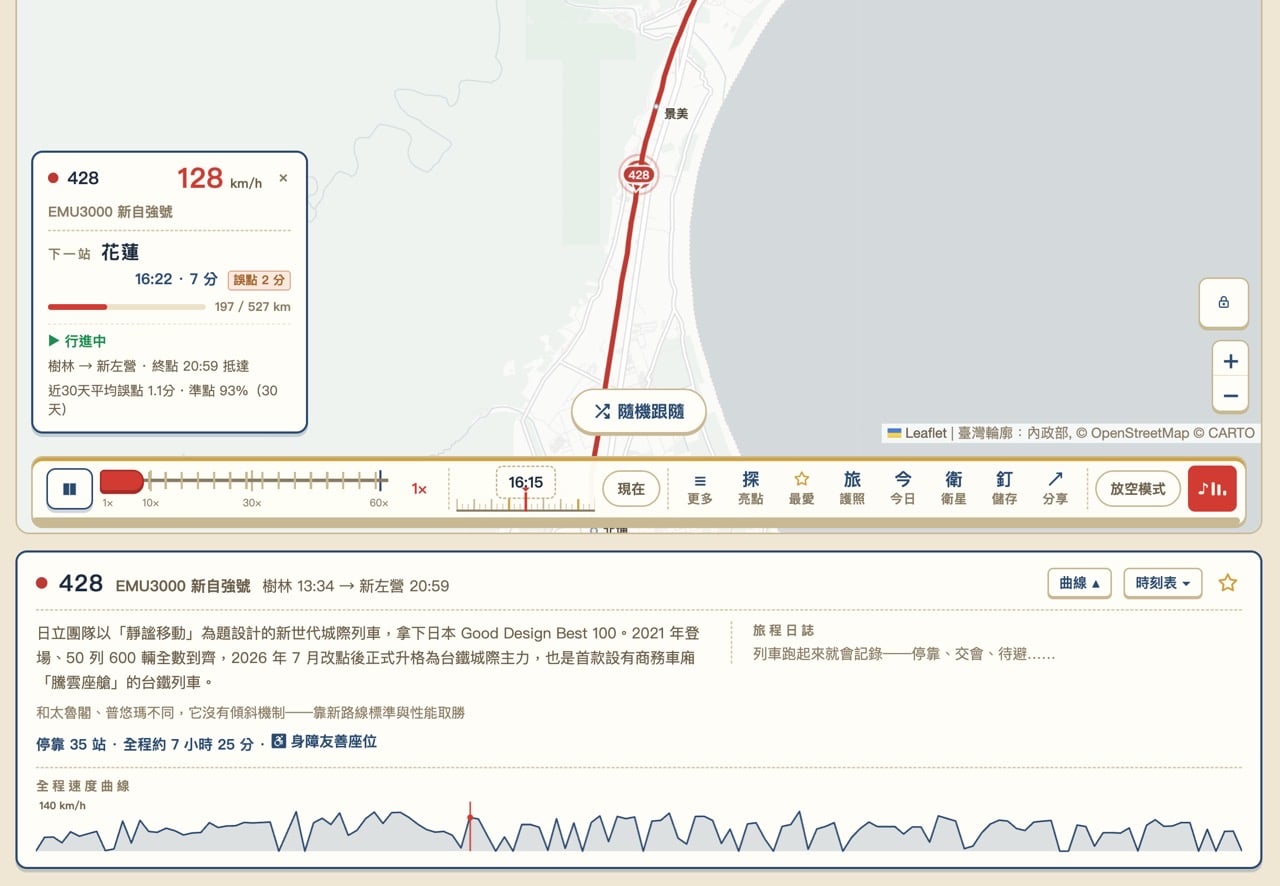The width and height of the screenshot is (1280, 886).
Task: Close the train 428 info card
Action: tap(283, 178)
